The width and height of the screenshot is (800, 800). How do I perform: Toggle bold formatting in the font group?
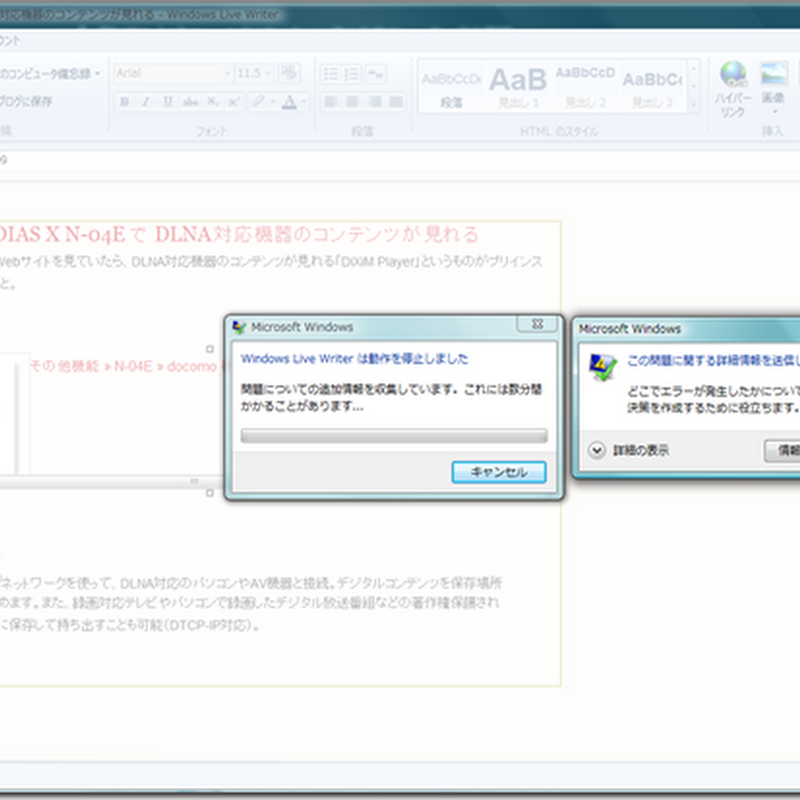124,102
